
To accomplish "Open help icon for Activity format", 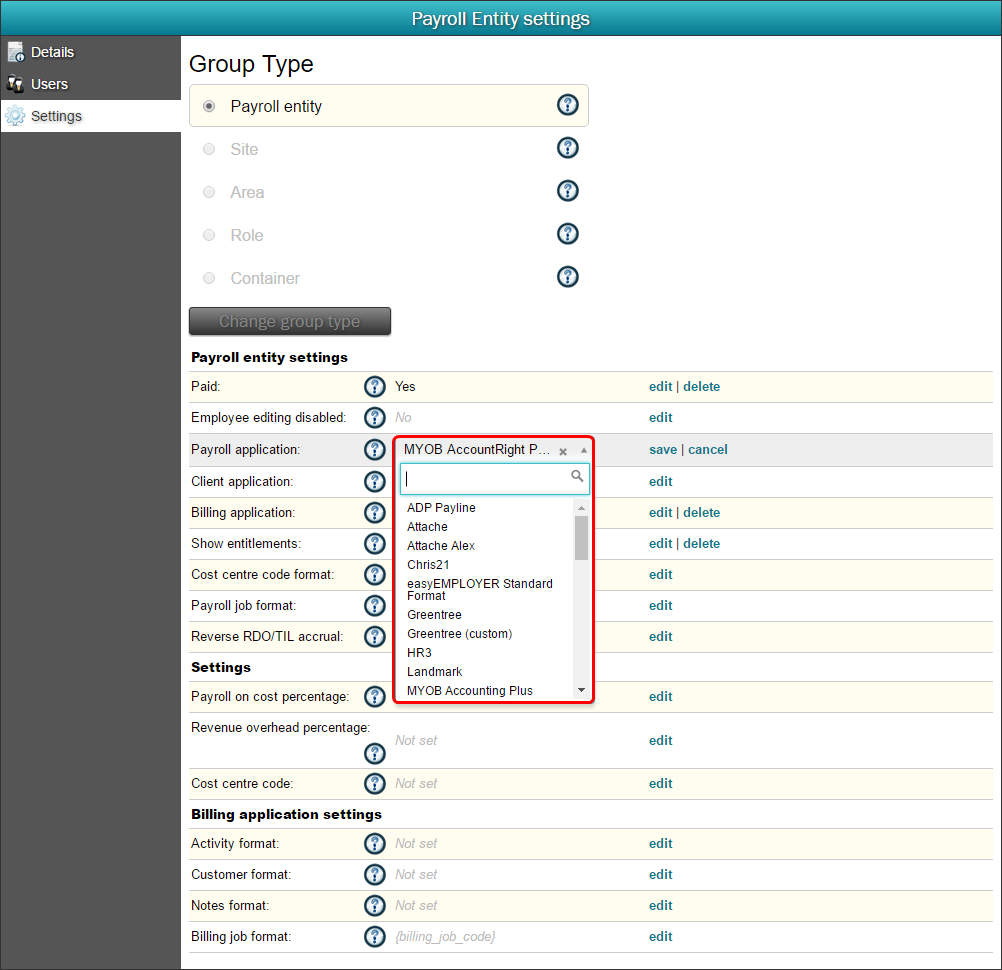I will pyautogui.click(x=374, y=843).
